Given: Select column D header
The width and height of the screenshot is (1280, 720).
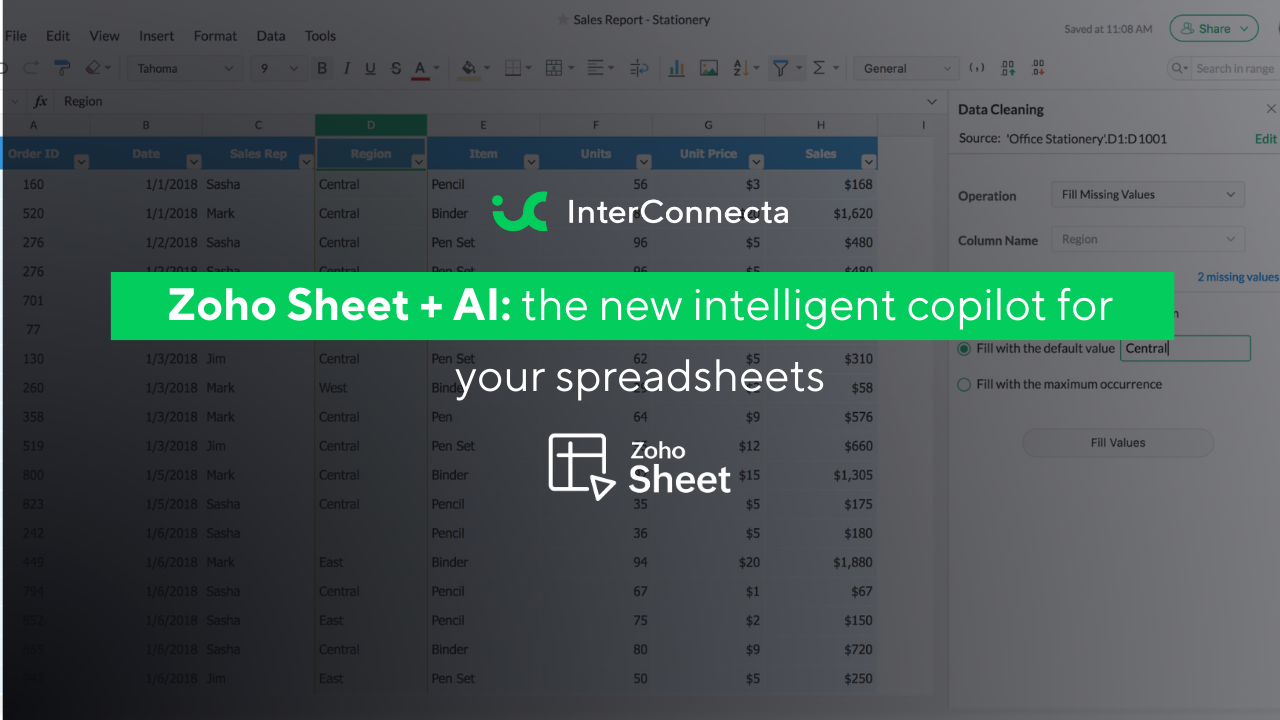Looking at the screenshot, I should (x=371, y=125).
